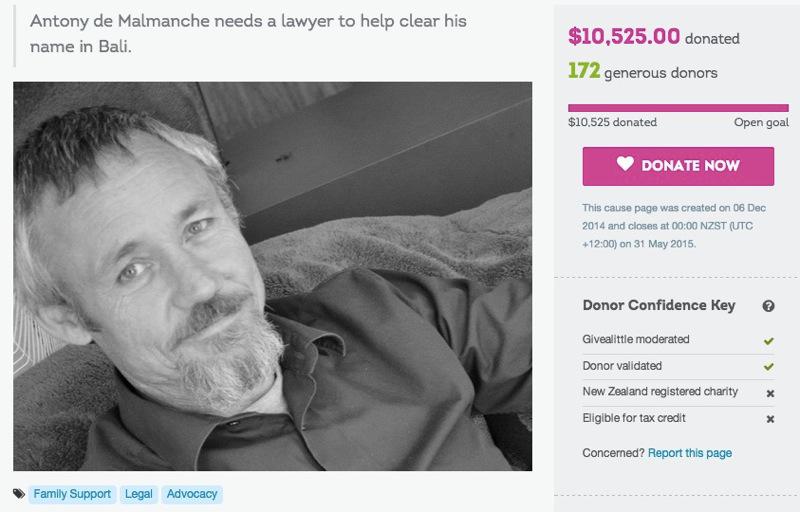The image size is (800, 512).
Task: Select the Legal tag
Action: tap(138, 494)
